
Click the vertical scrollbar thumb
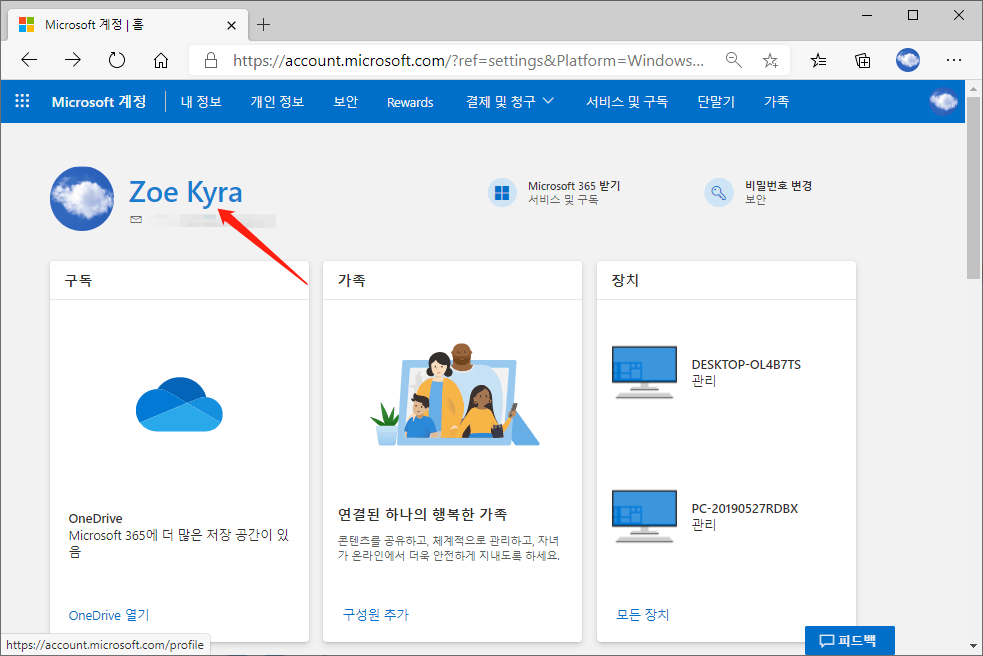click(x=973, y=188)
